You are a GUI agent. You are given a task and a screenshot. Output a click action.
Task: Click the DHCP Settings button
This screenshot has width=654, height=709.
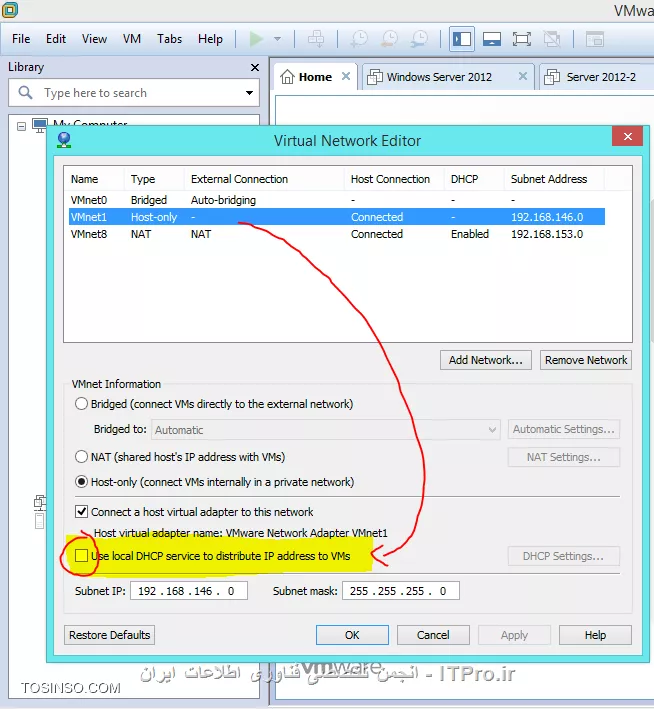coord(564,556)
